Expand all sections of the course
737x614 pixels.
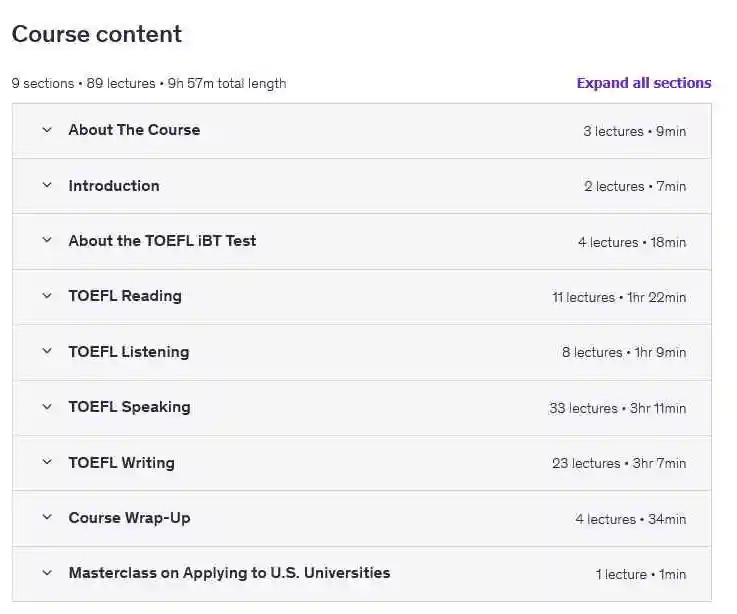click(643, 83)
